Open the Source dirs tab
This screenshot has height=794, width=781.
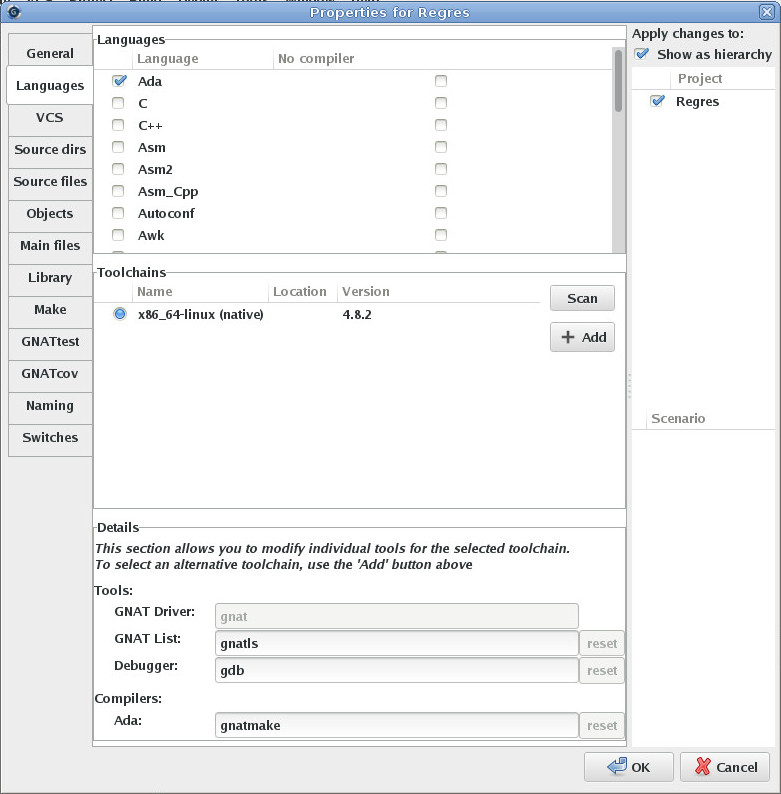point(50,149)
